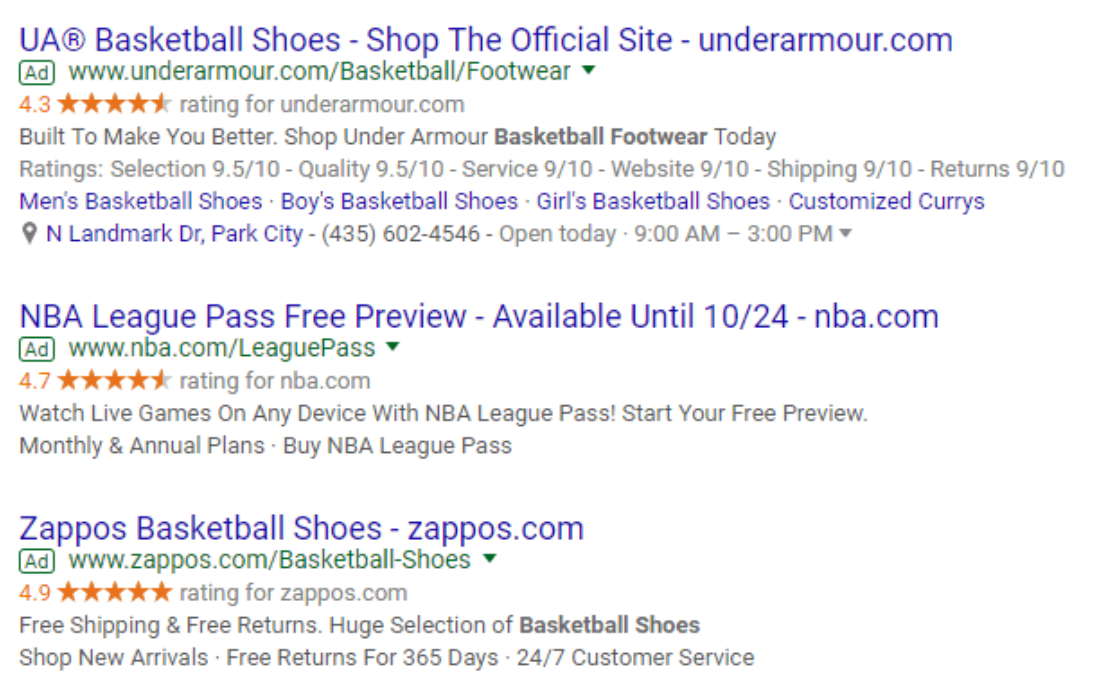Open Customized Currys sitelink
This screenshot has height=698, width=1100.
[x=887, y=201]
